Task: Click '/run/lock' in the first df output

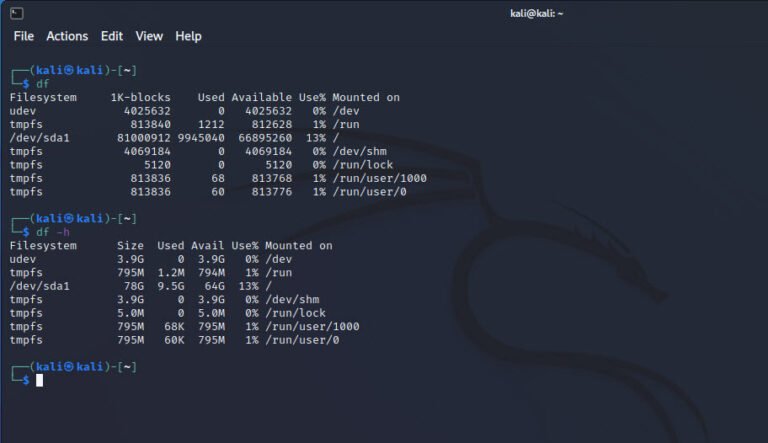Action: [363, 165]
